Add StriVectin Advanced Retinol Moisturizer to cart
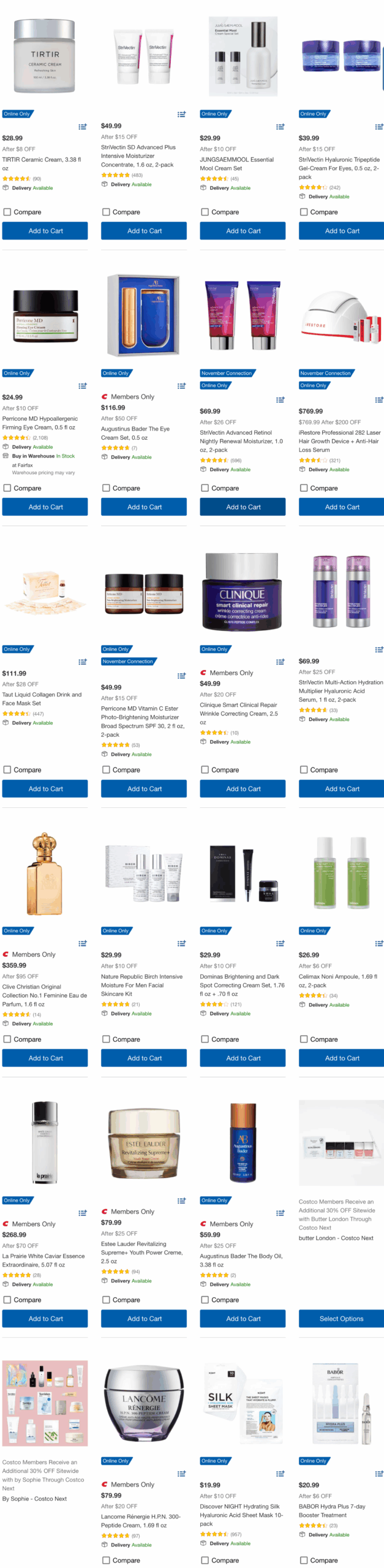Screen dimensions: 384x1568 [243, 507]
